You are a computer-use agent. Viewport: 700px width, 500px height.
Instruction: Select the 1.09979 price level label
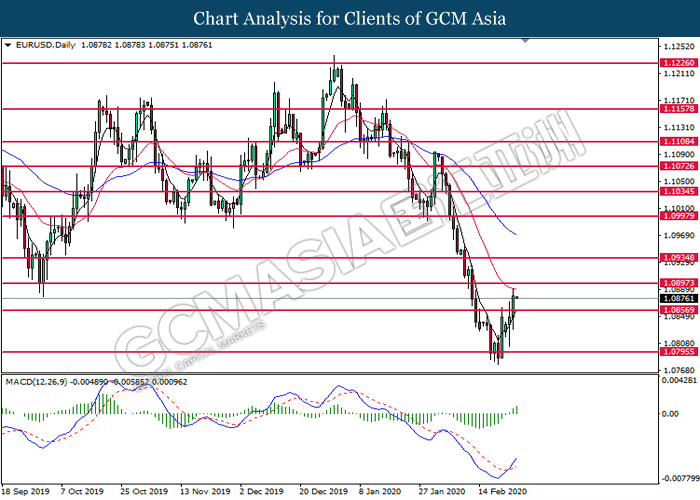[678, 216]
